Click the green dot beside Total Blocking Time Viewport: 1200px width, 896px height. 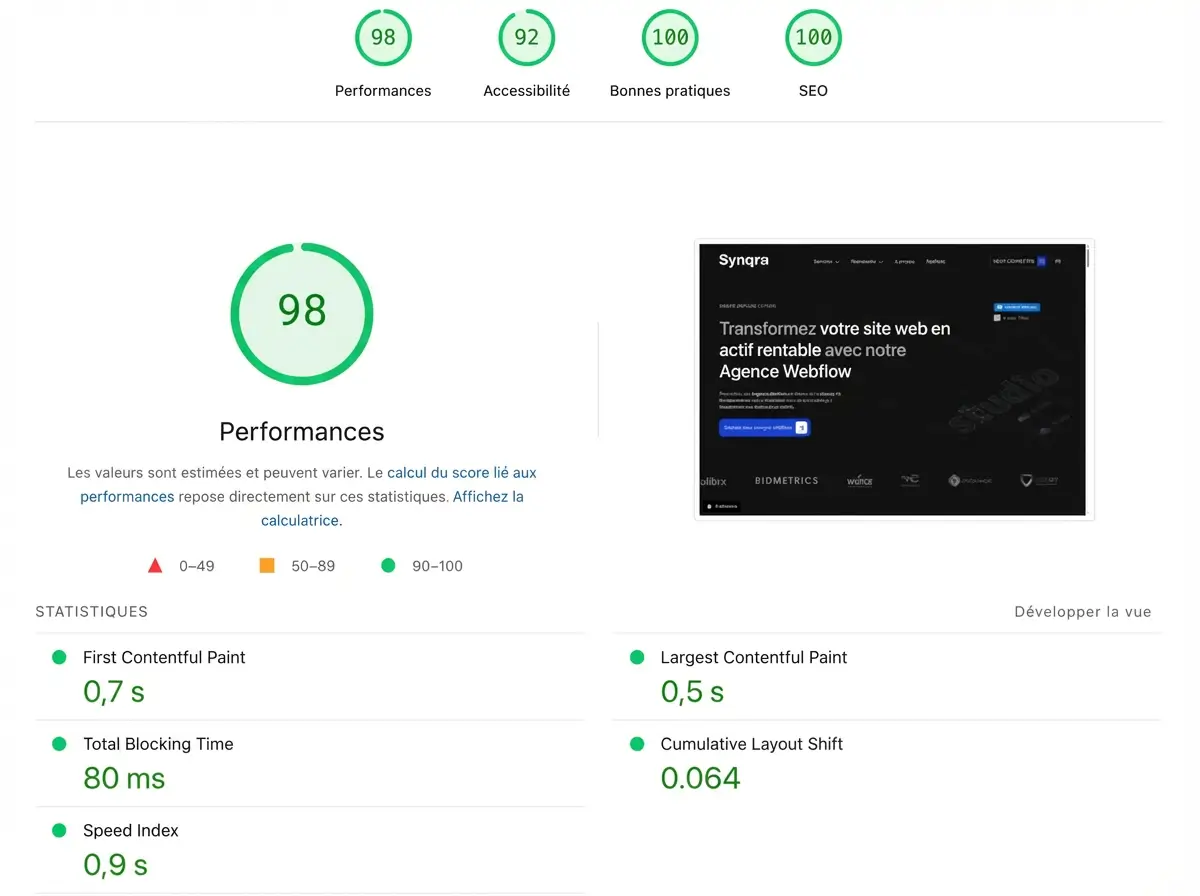point(59,744)
